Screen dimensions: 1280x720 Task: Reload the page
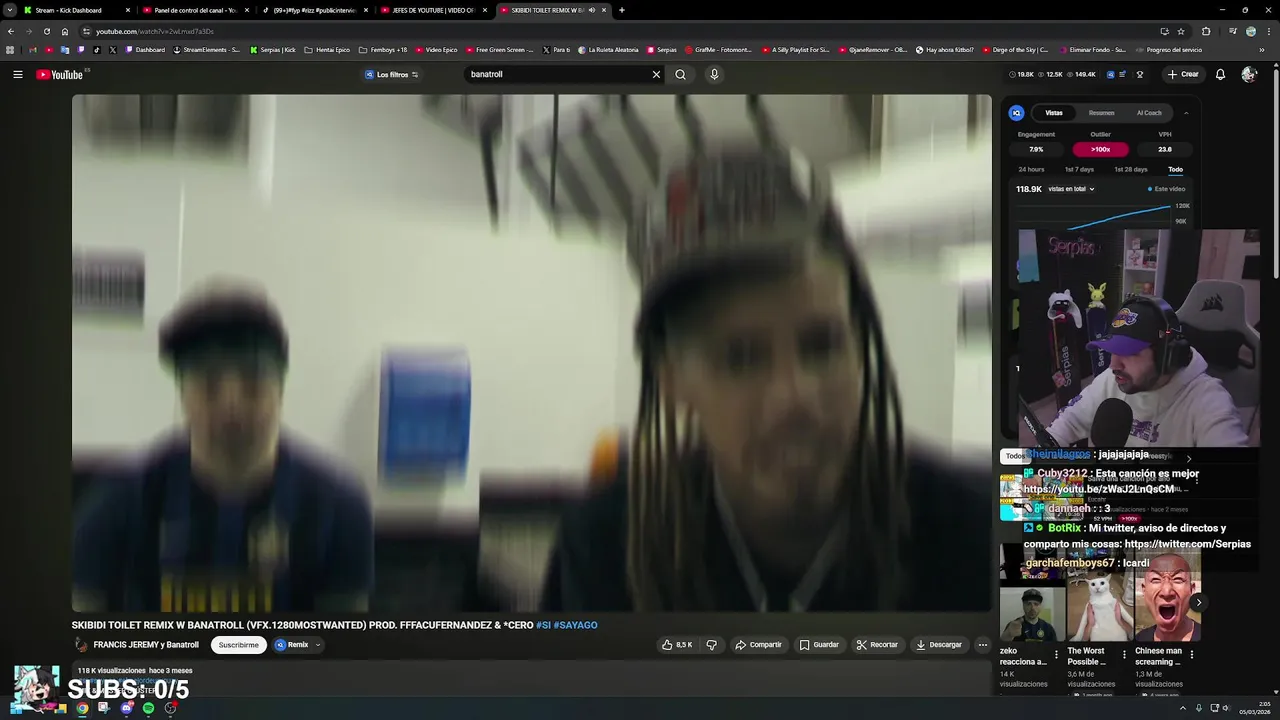coord(47,31)
